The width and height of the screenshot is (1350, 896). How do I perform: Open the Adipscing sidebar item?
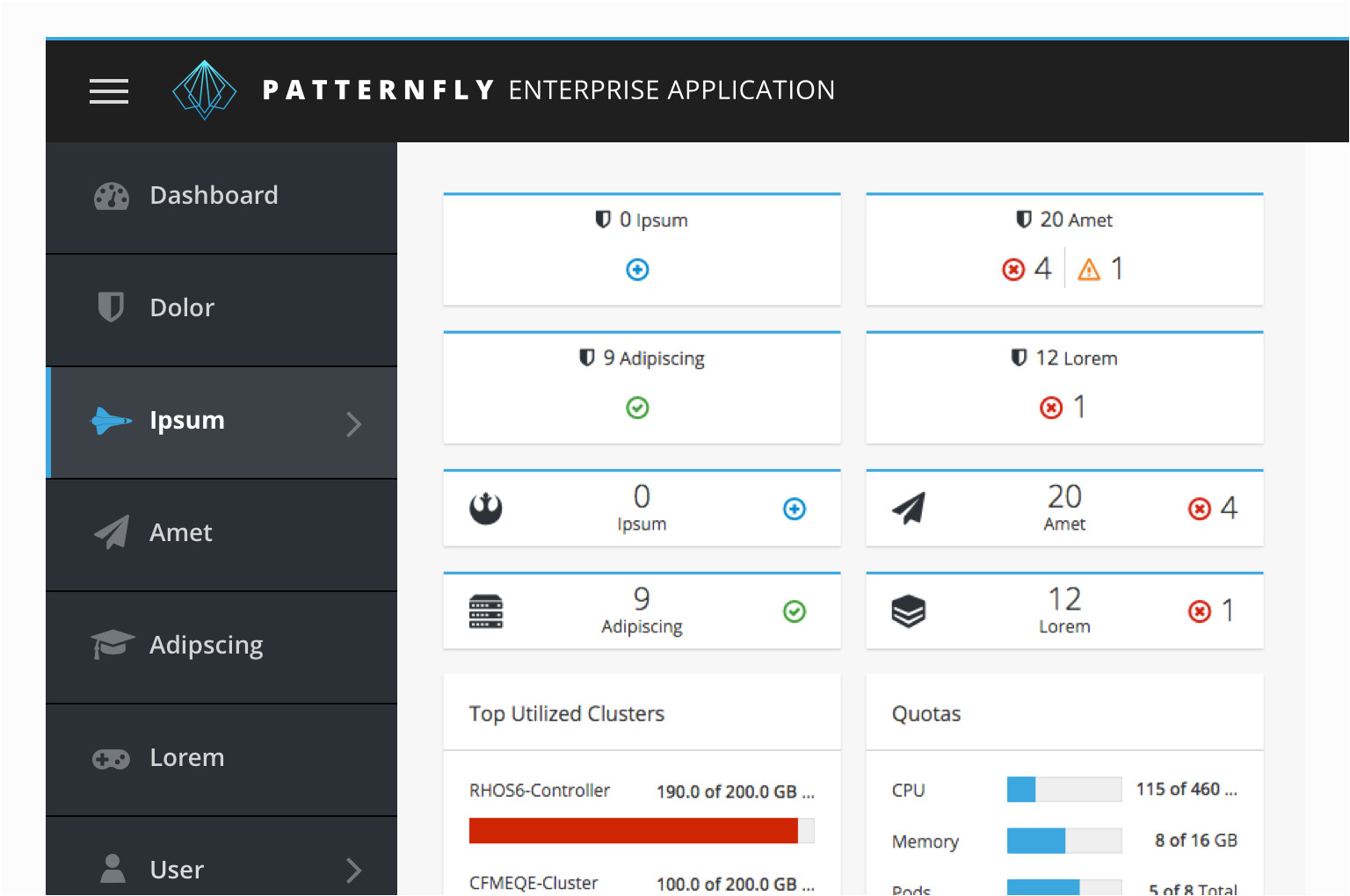221,647
